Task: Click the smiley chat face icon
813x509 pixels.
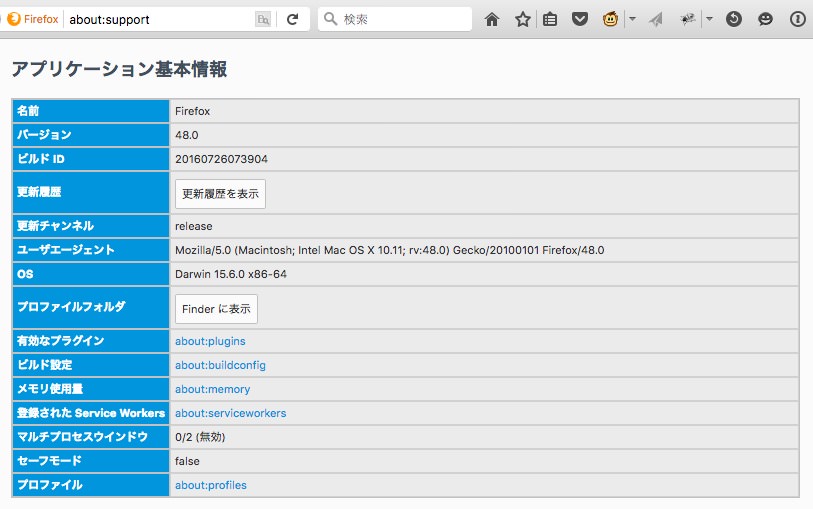Action: (x=765, y=20)
